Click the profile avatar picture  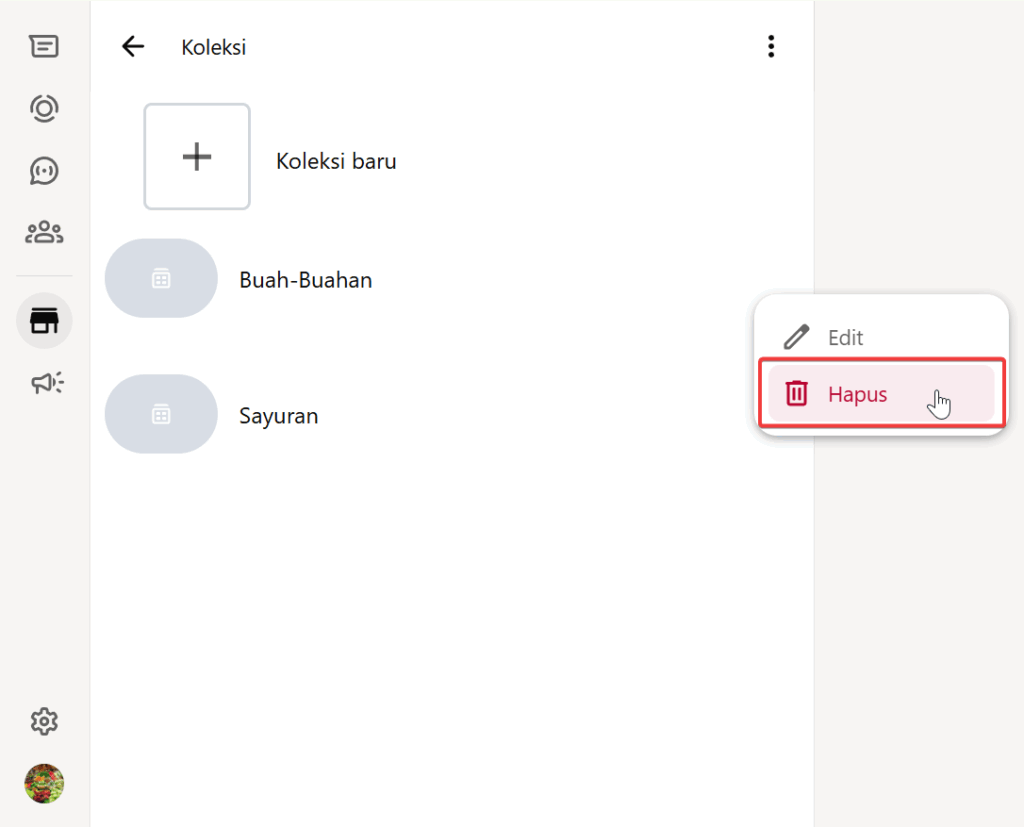pyautogui.click(x=44, y=783)
